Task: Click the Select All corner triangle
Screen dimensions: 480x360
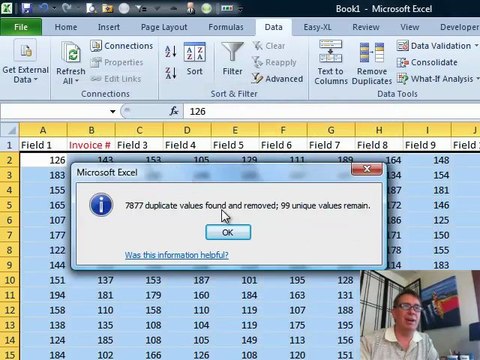Action: point(10,130)
